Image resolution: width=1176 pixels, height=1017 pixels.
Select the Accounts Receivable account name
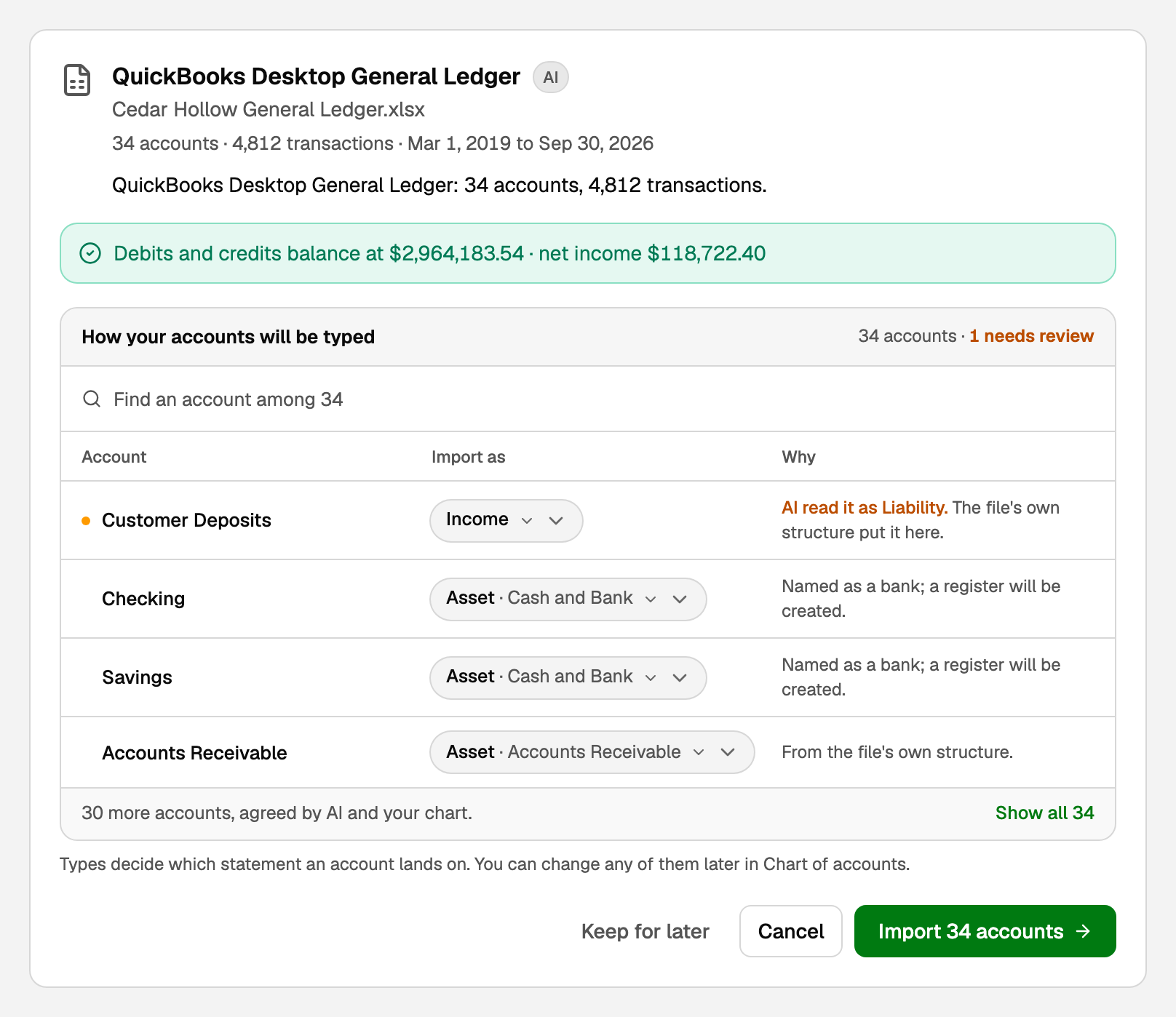point(194,753)
